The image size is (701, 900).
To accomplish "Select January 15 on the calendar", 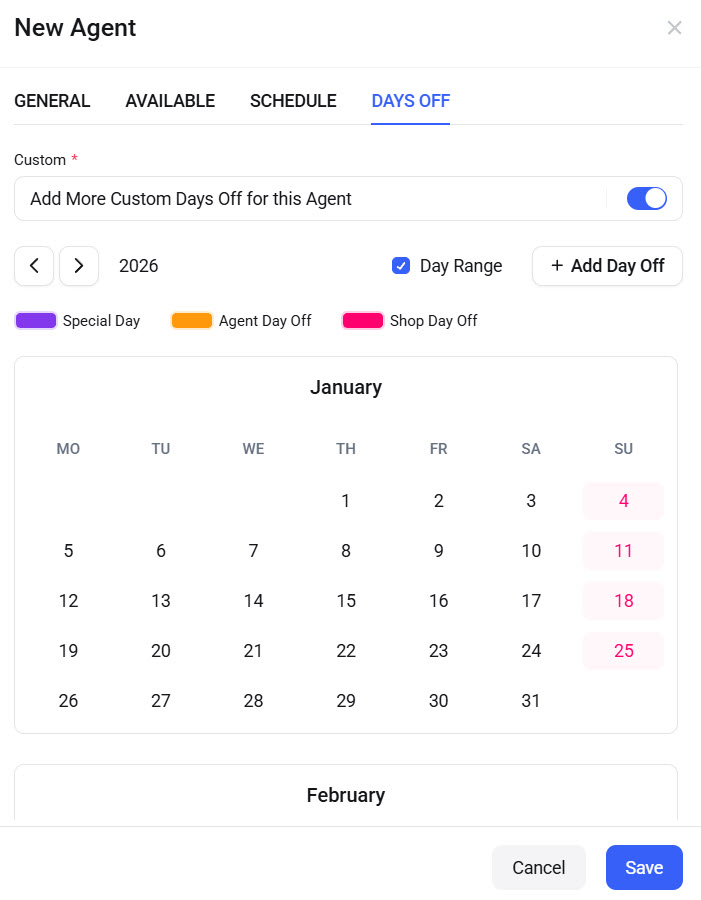I will pyautogui.click(x=346, y=601).
